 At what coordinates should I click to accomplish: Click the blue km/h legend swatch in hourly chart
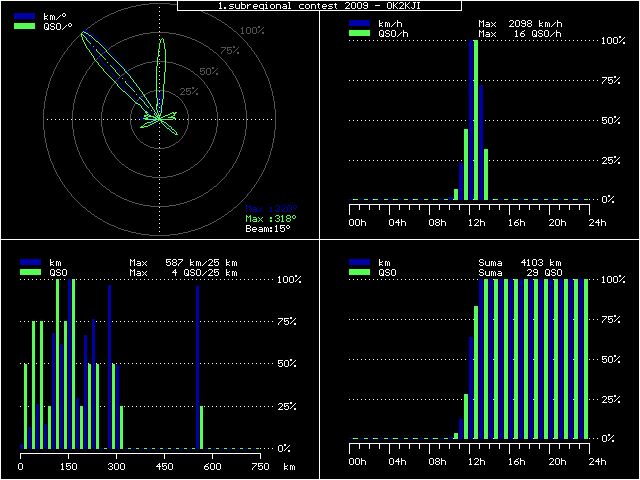360,23
